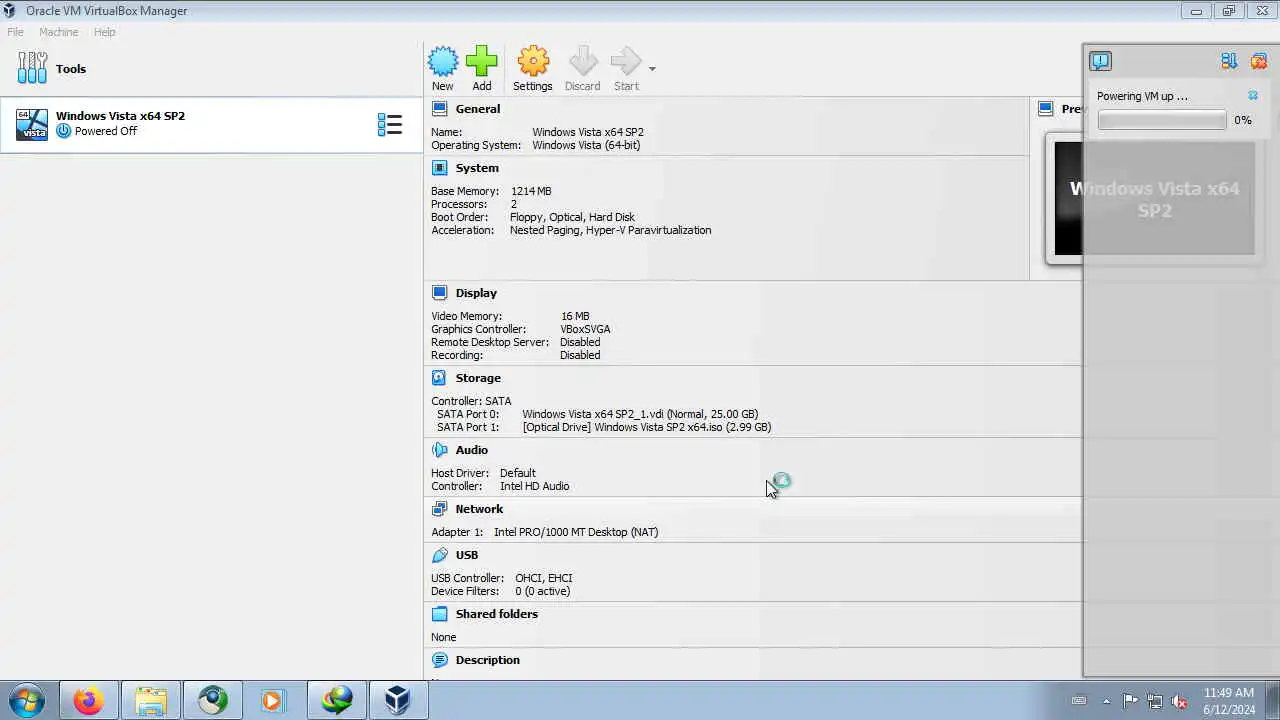Select the Tools item in left pane
Screen dimensions: 1280x720
pyautogui.click(x=211, y=69)
